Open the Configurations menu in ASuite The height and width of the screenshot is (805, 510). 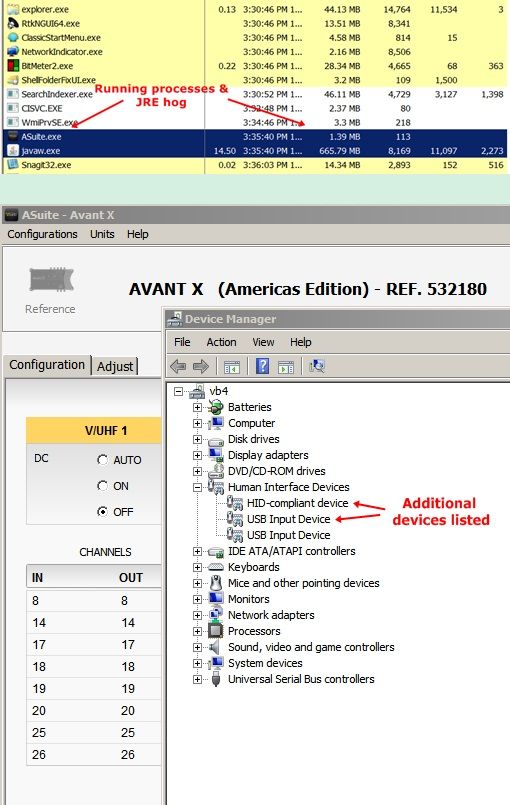tap(42, 234)
